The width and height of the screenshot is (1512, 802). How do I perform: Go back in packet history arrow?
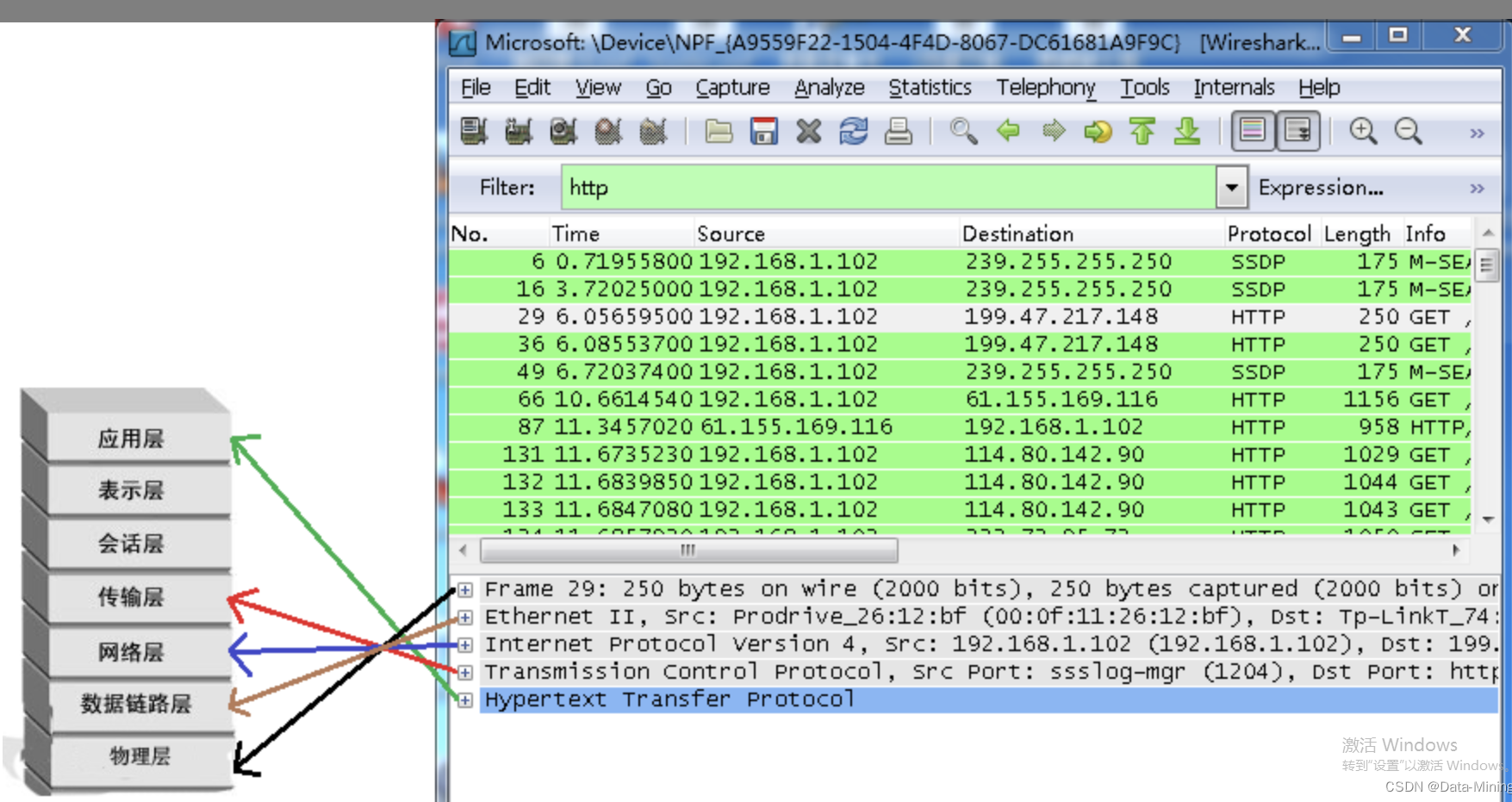1009,131
